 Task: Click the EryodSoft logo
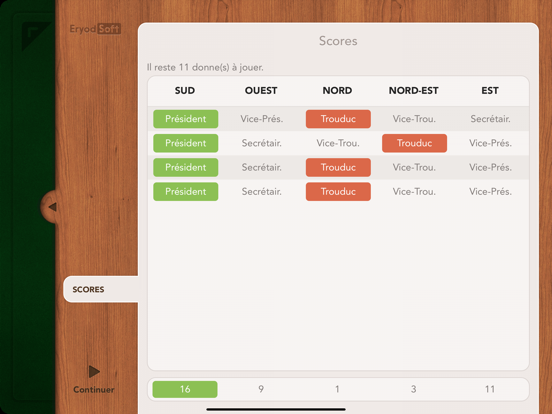95,29
